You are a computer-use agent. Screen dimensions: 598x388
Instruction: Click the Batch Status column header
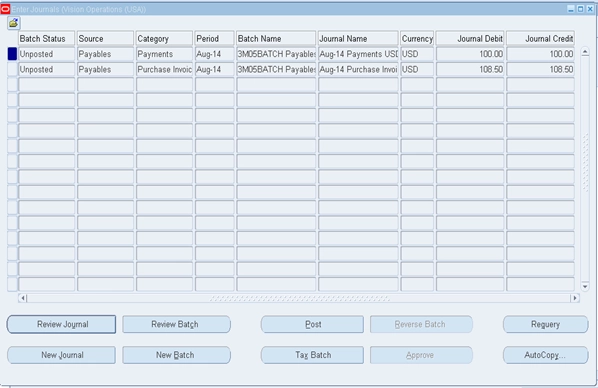[x=47, y=39]
